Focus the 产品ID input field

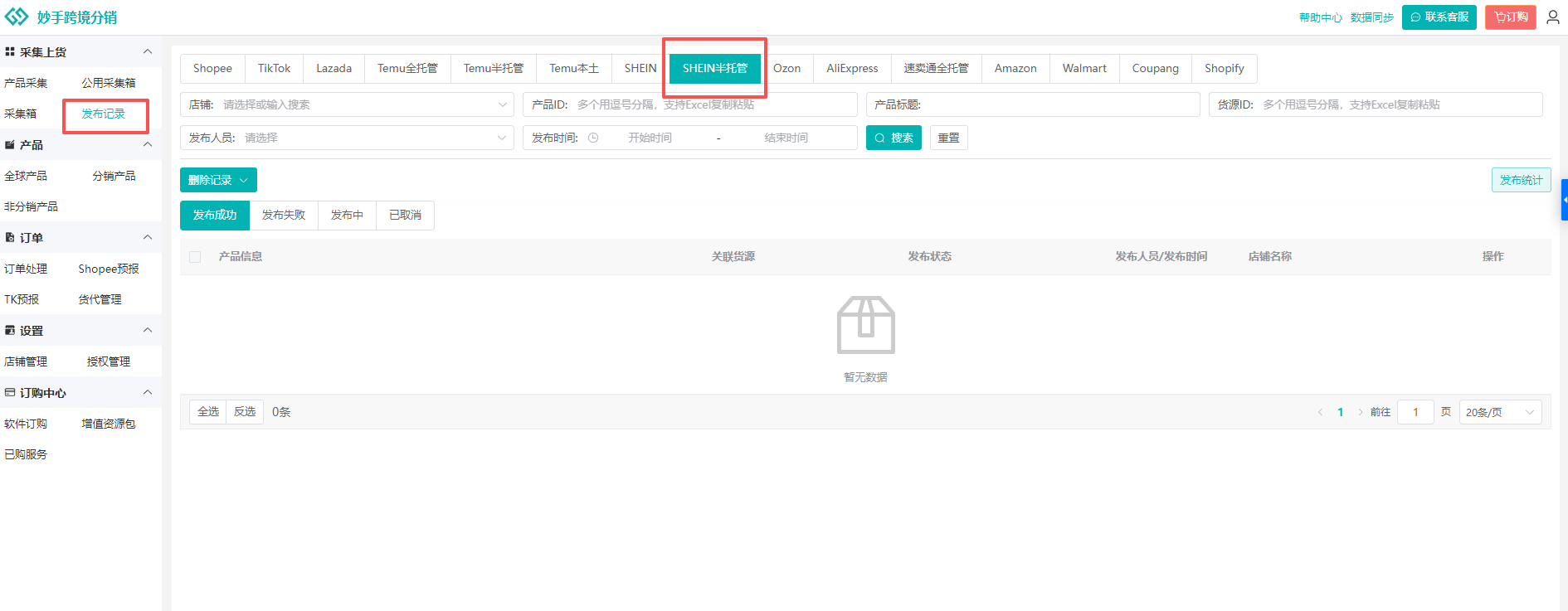pyautogui.click(x=690, y=104)
